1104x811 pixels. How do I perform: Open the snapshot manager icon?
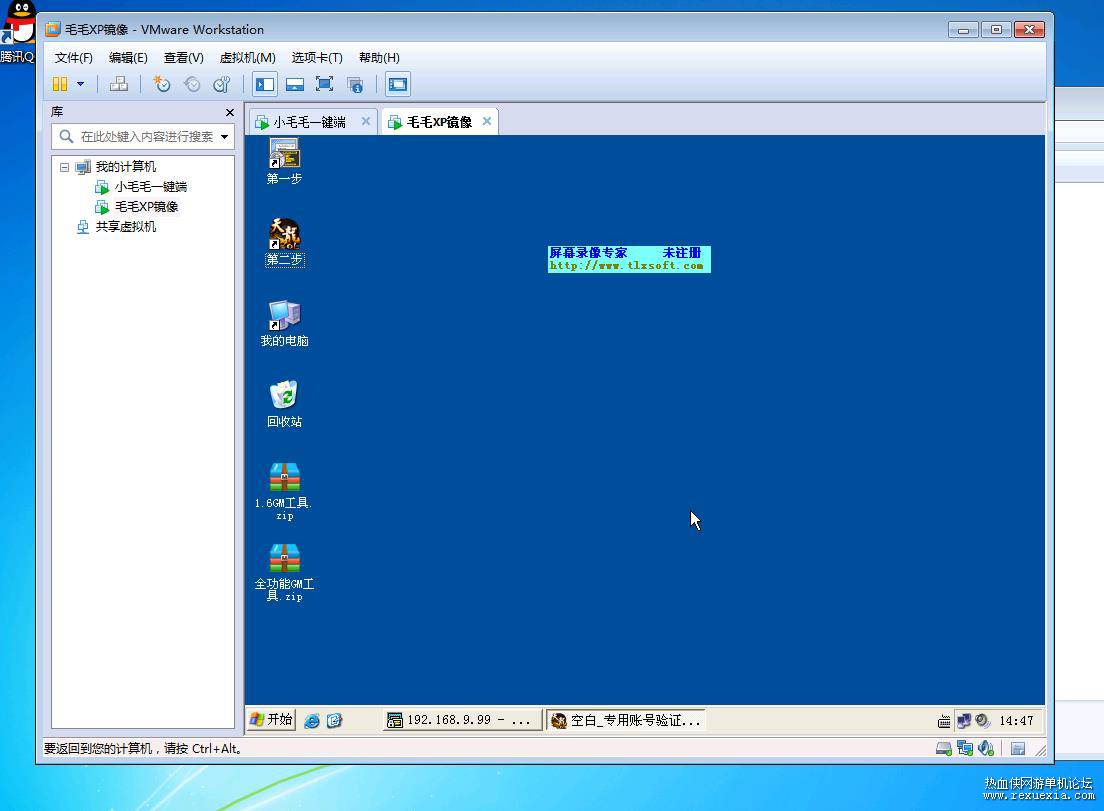coord(222,84)
